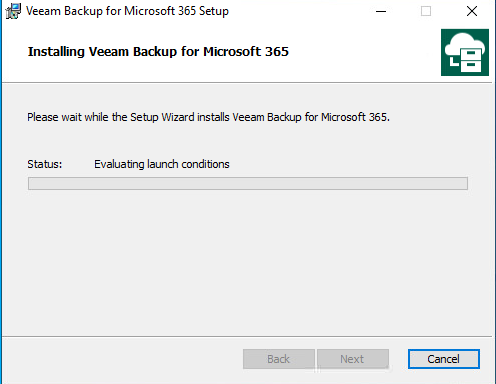496x384 pixels.
Task: Click the 'Veeam Backup for Microsoft 365 Setup' title
Action: pos(127,11)
